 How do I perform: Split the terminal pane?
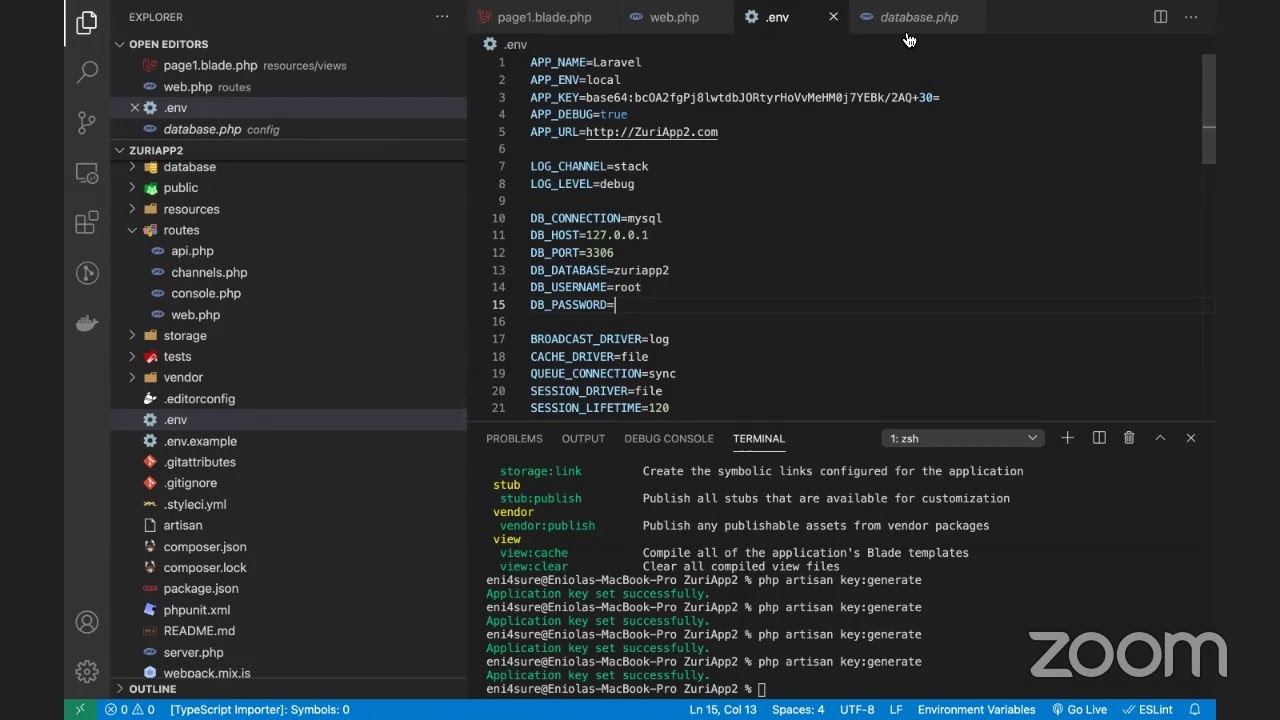(x=1099, y=438)
